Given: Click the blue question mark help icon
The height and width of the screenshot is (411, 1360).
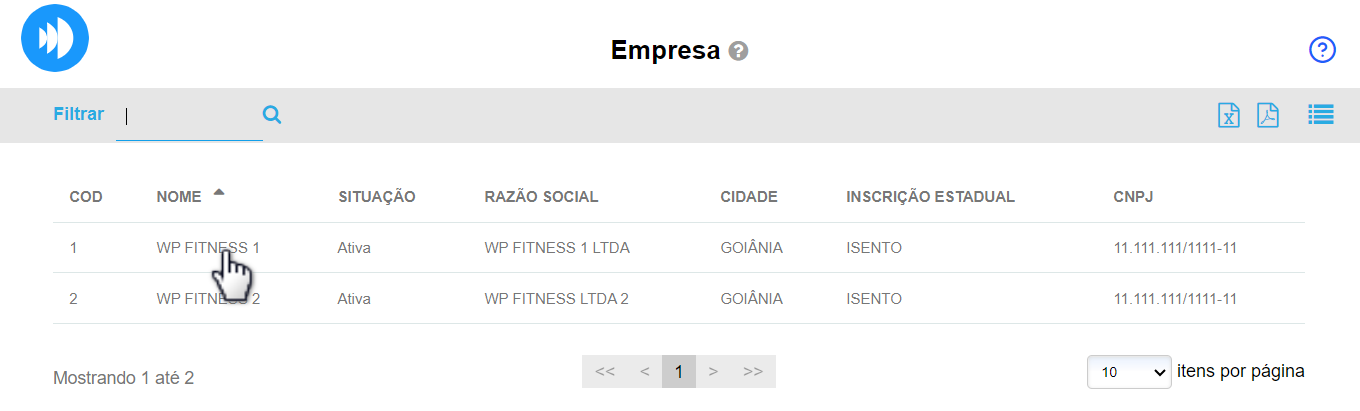Looking at the screenshot, I should (x=1322, y=50).
